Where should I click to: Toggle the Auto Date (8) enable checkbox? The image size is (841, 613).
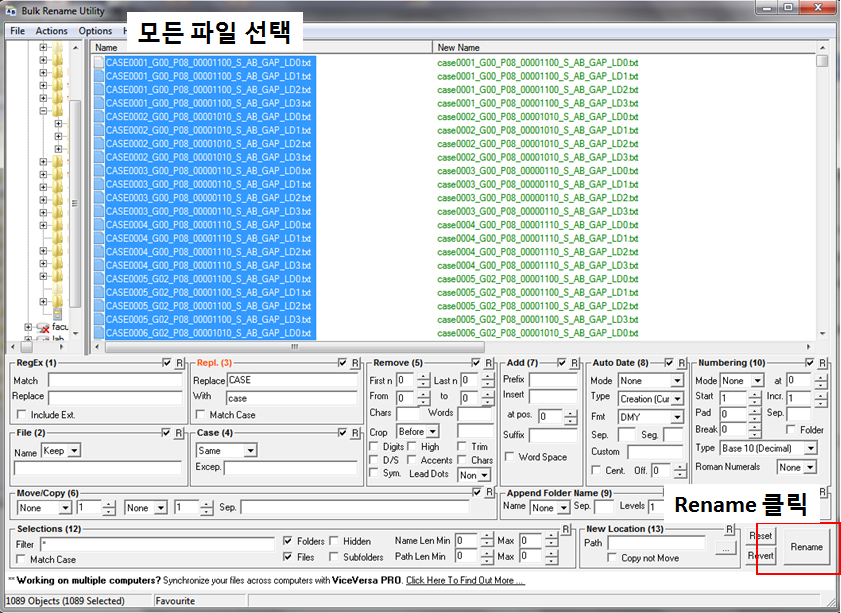click(669, 363)
